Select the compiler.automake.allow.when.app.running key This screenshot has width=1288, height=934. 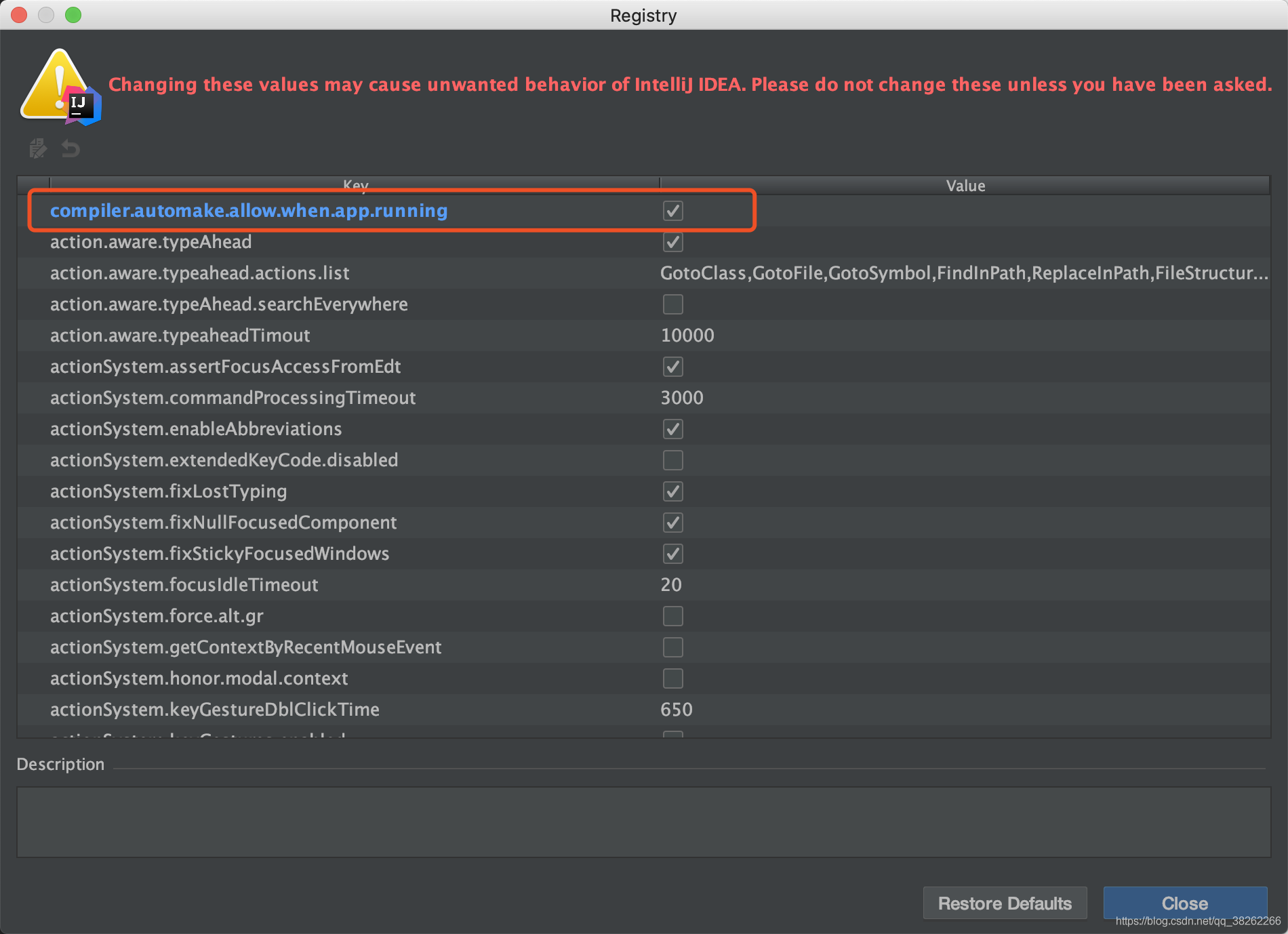[249, 211]
